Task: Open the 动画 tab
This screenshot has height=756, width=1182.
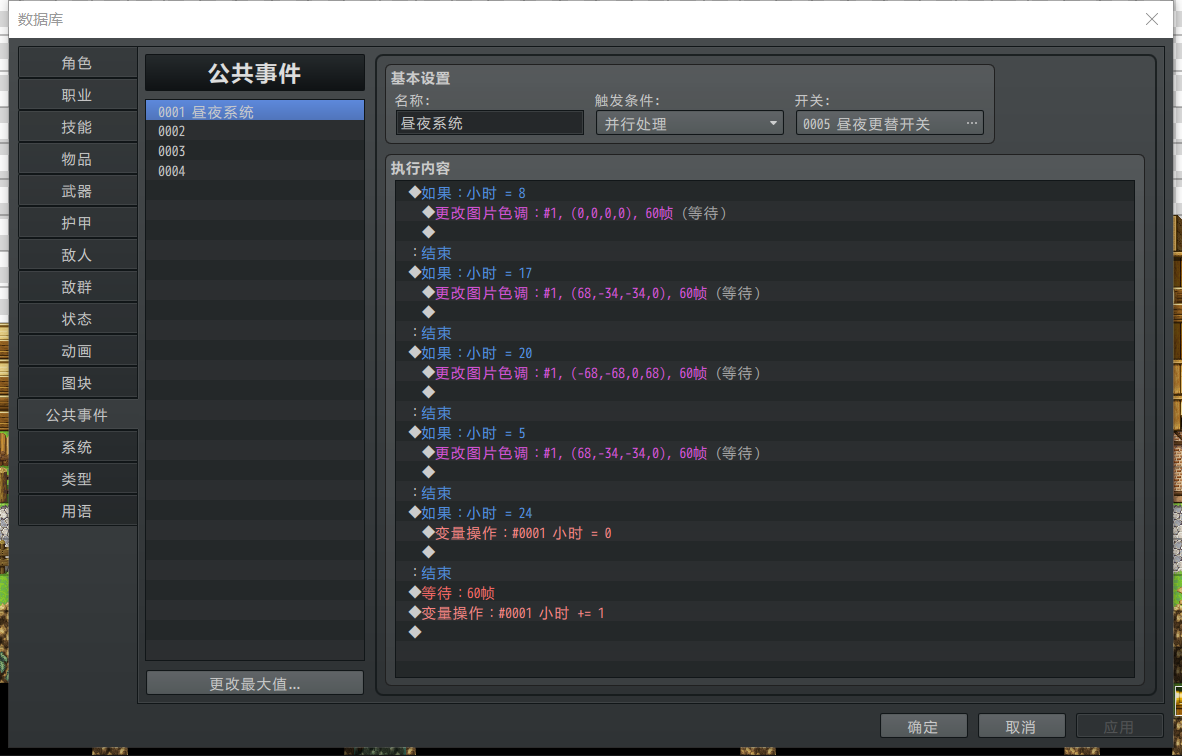Action: 78,351
